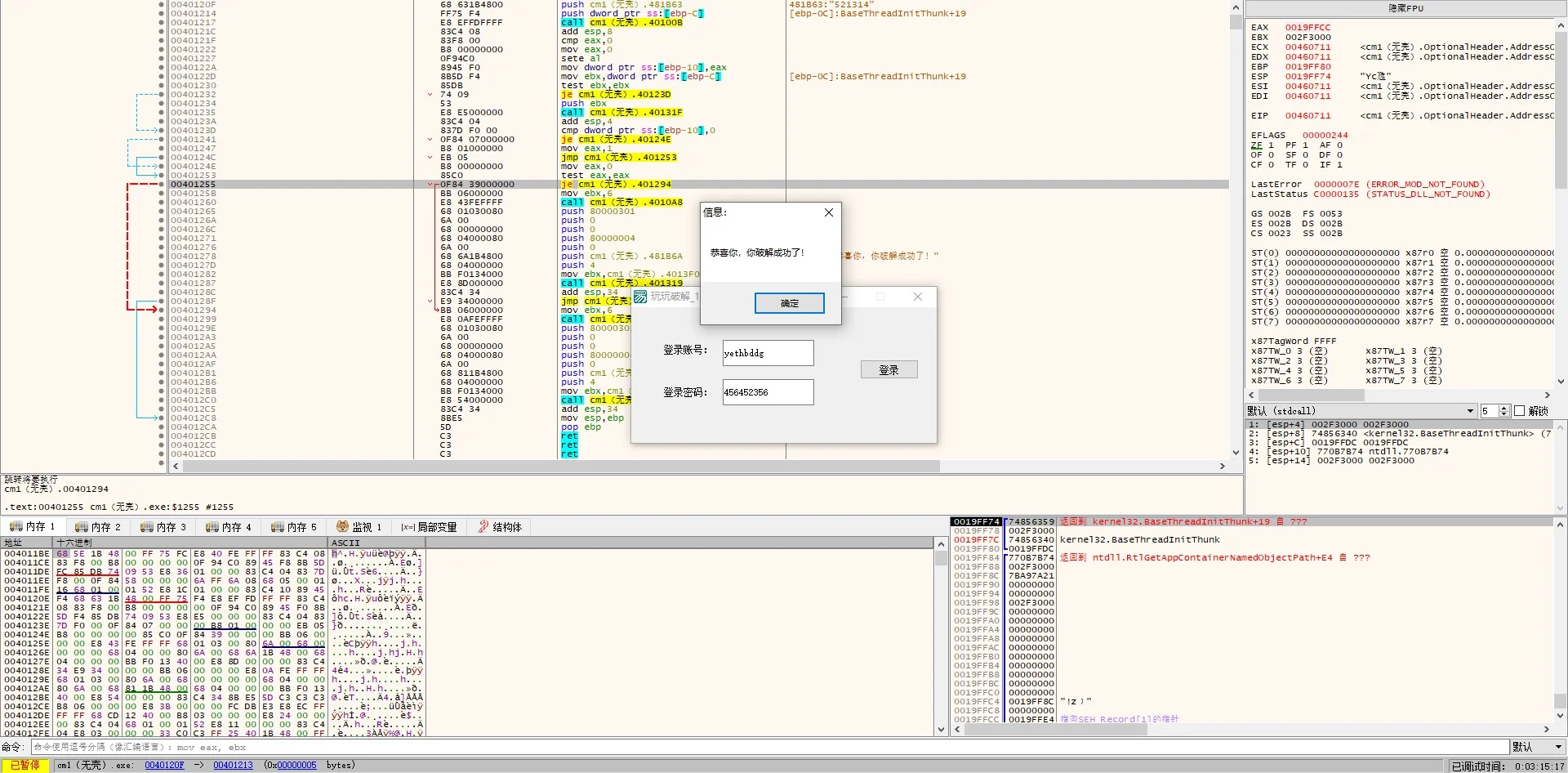Viewport: 1568px width, 773px height.
Task: Click the disassembly horizontal scrollbar thumb
Action: (x=561, y=466)
